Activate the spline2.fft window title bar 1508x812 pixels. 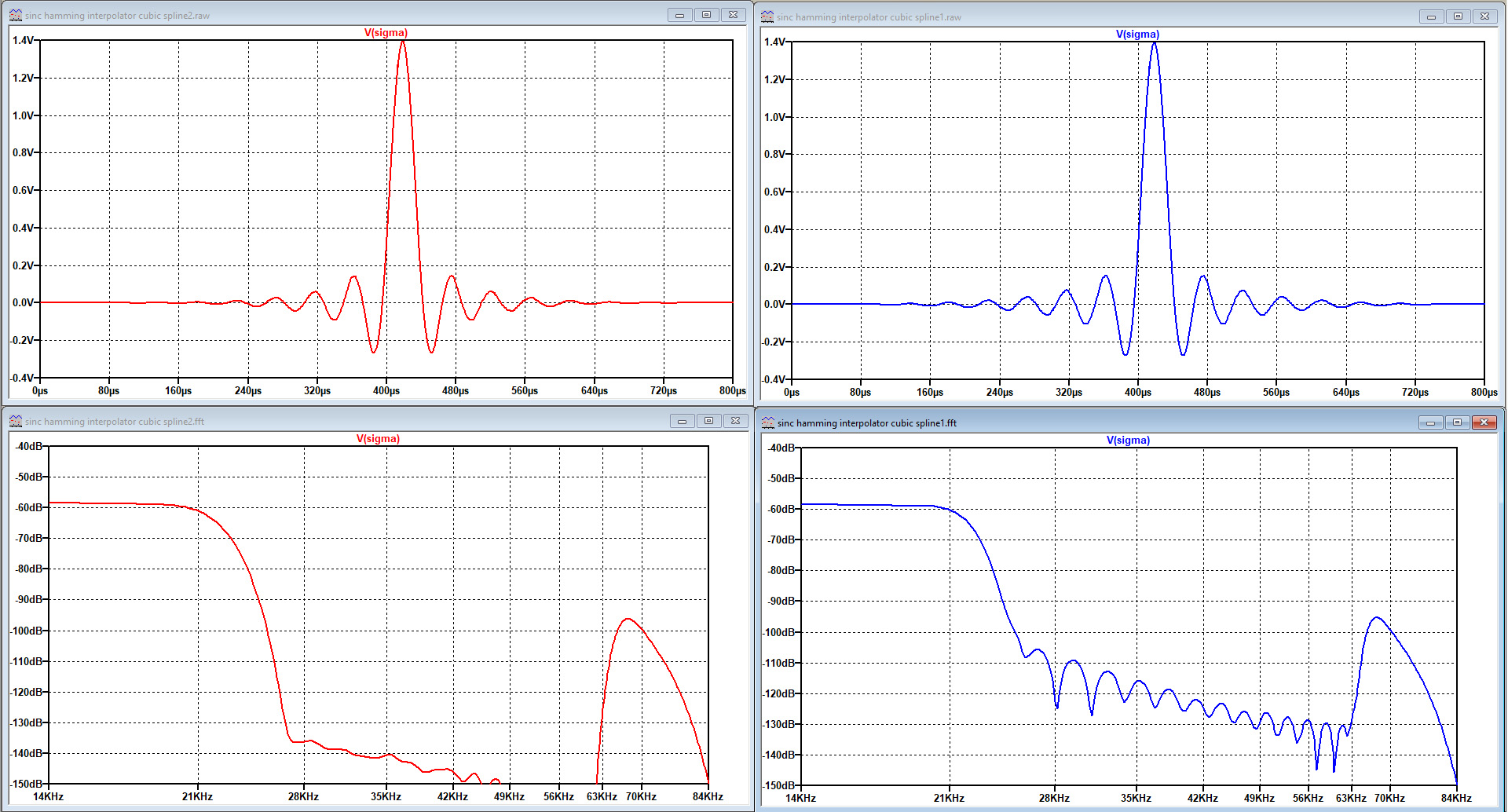377,421
